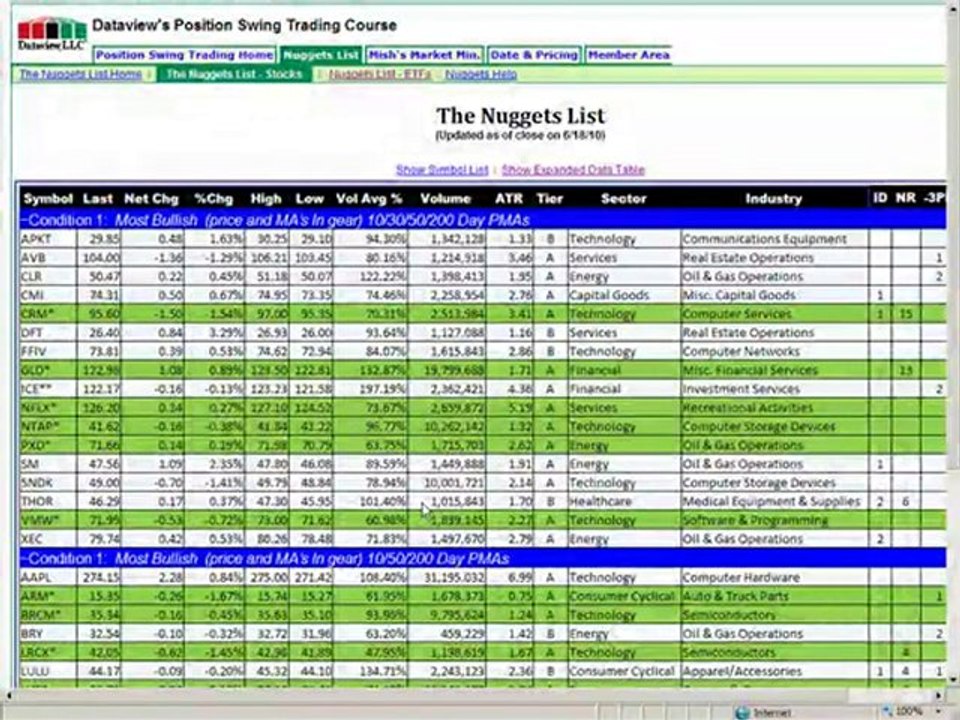Open the Member Area tab
This screenshot has width=960, height=720.
point(629,55)
